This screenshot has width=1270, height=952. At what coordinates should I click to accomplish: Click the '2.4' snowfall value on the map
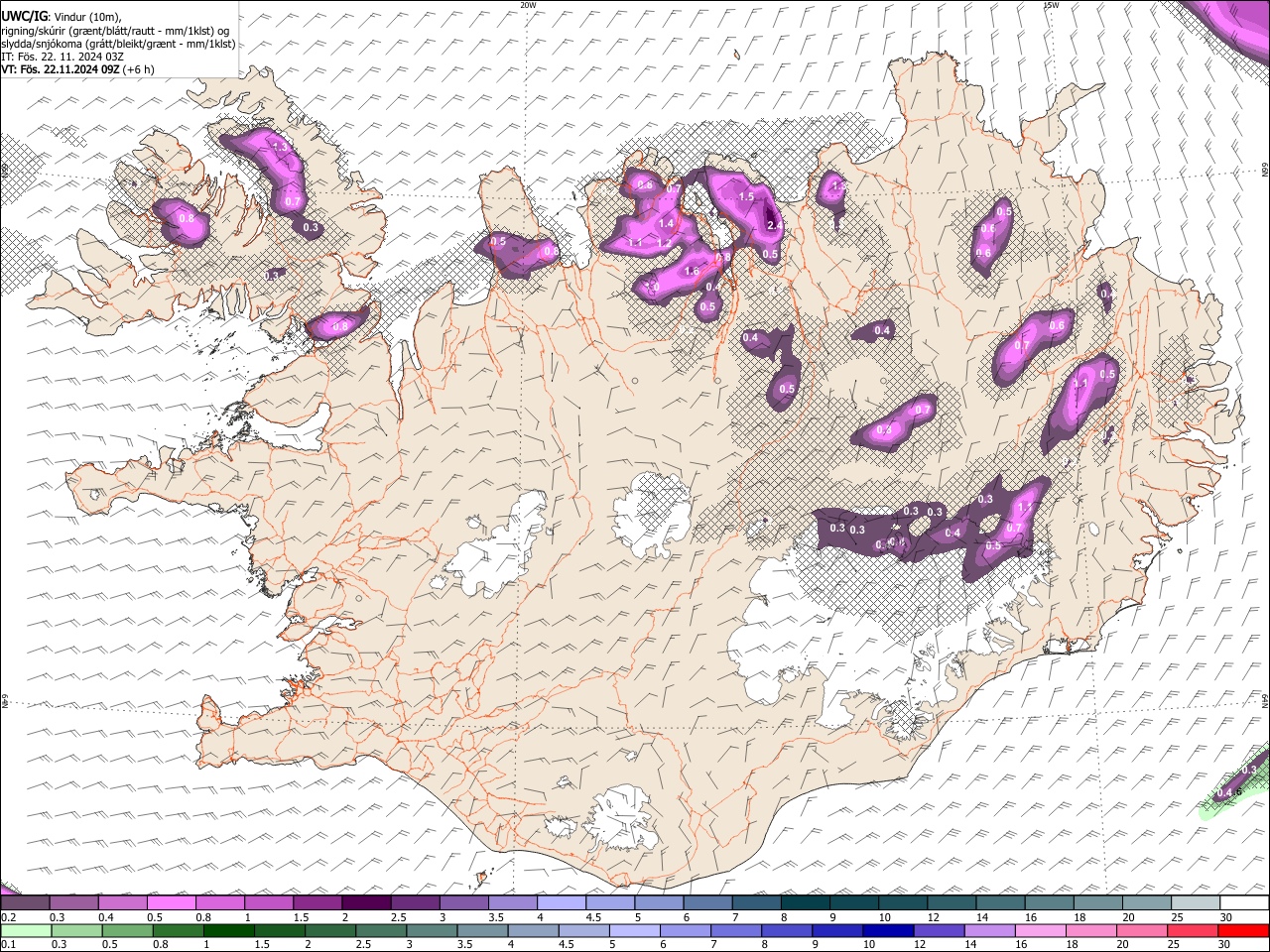pyautogui.click(x=775, y=226)
